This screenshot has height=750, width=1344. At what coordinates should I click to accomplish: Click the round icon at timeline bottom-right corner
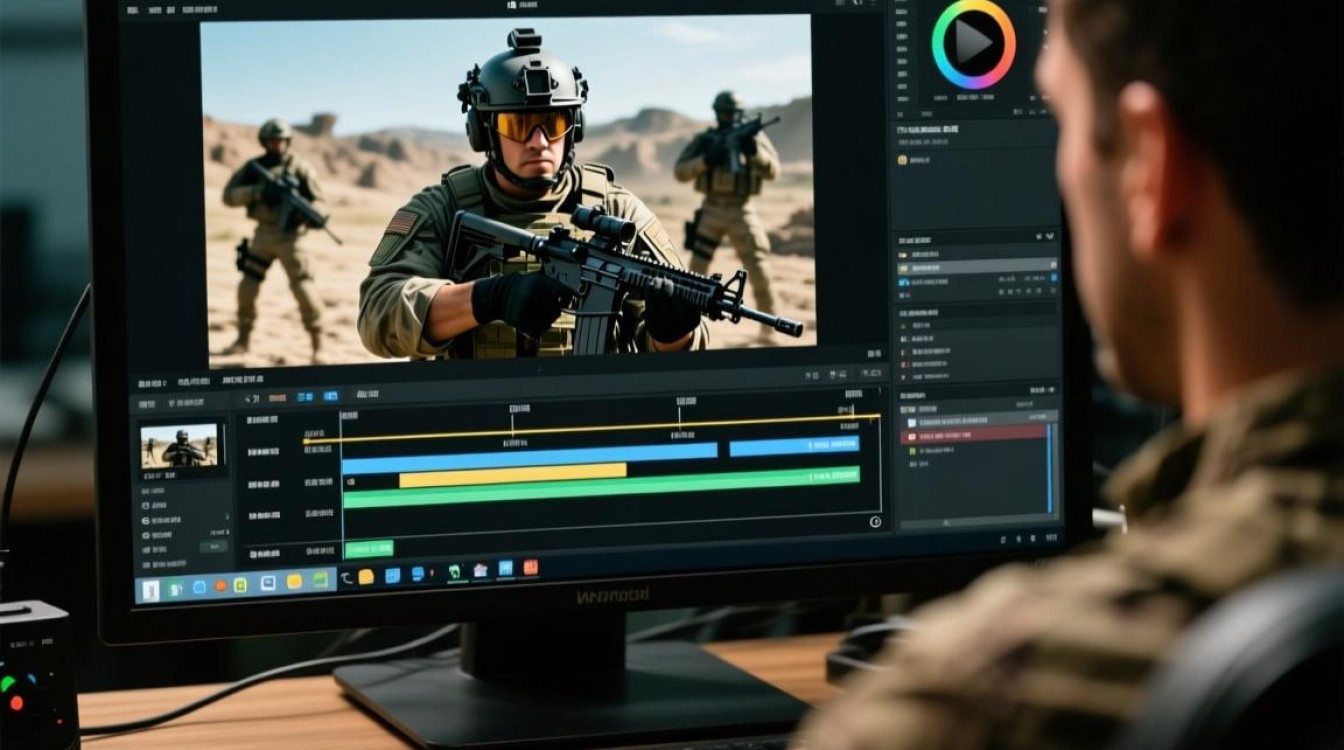[x=875, y=521]
